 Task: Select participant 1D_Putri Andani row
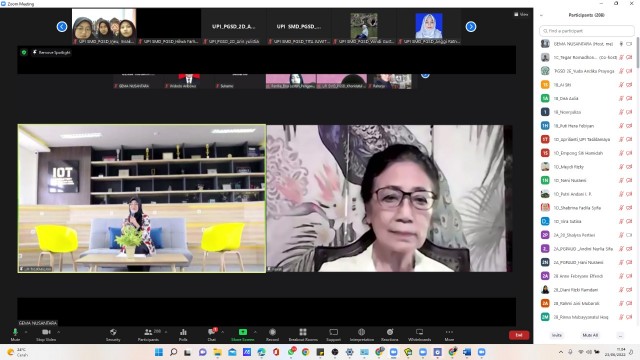point(587,194)
